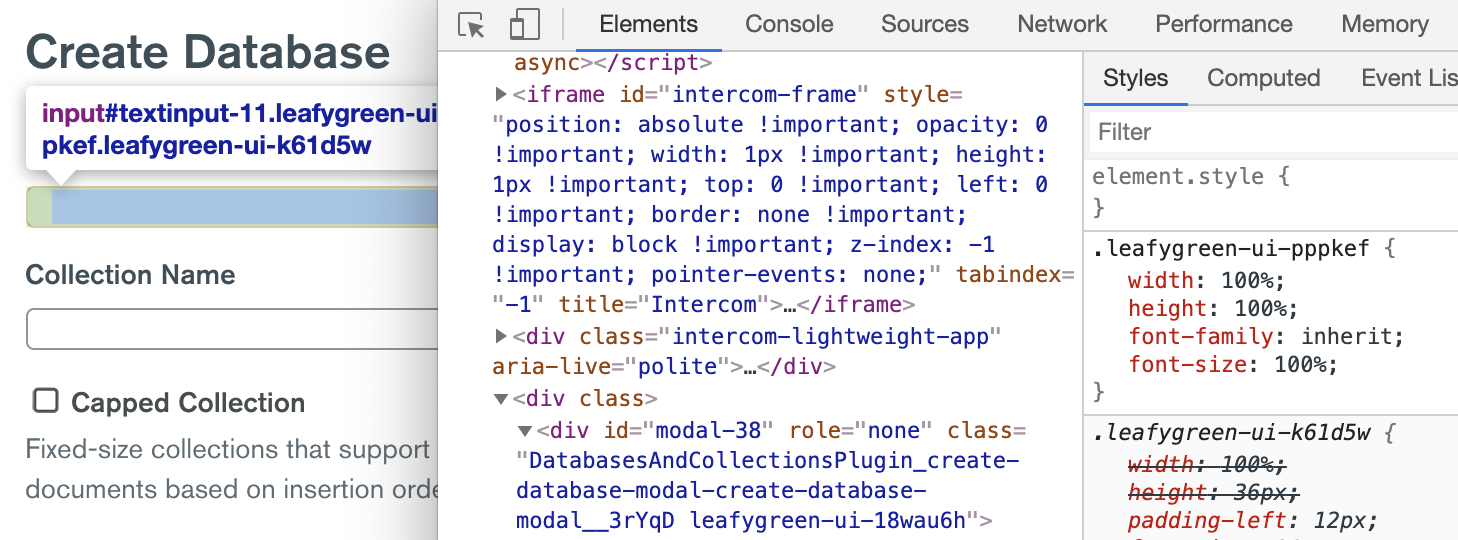Image resolution: width=1458 pixels, height=540 pixels.
Task: Toggle the device toolbar icon
Action: pyautogui.click(x=524, y=25)
